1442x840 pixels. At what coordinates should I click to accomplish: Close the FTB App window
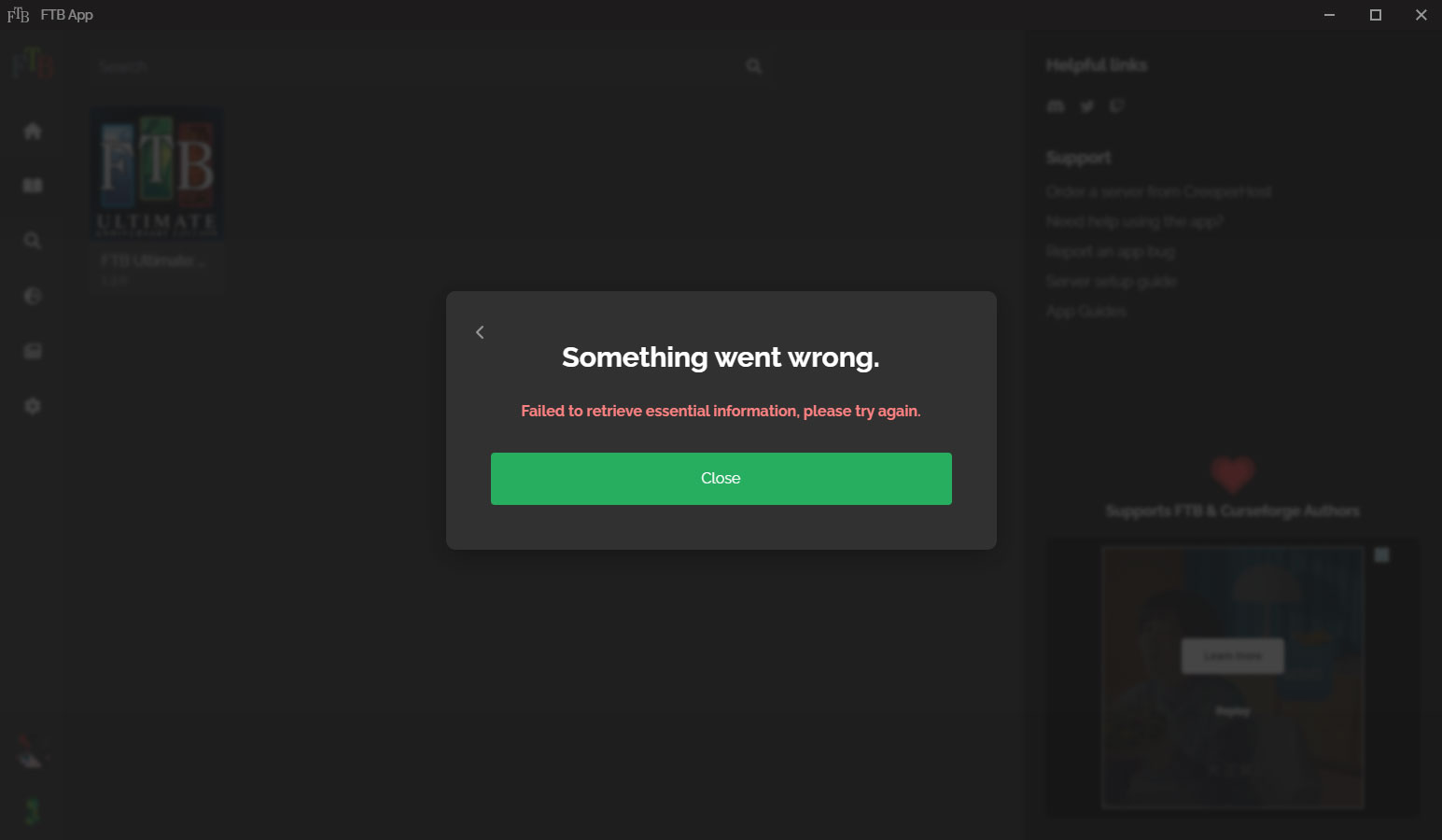pyautogui.click(x=1421, y=15)
